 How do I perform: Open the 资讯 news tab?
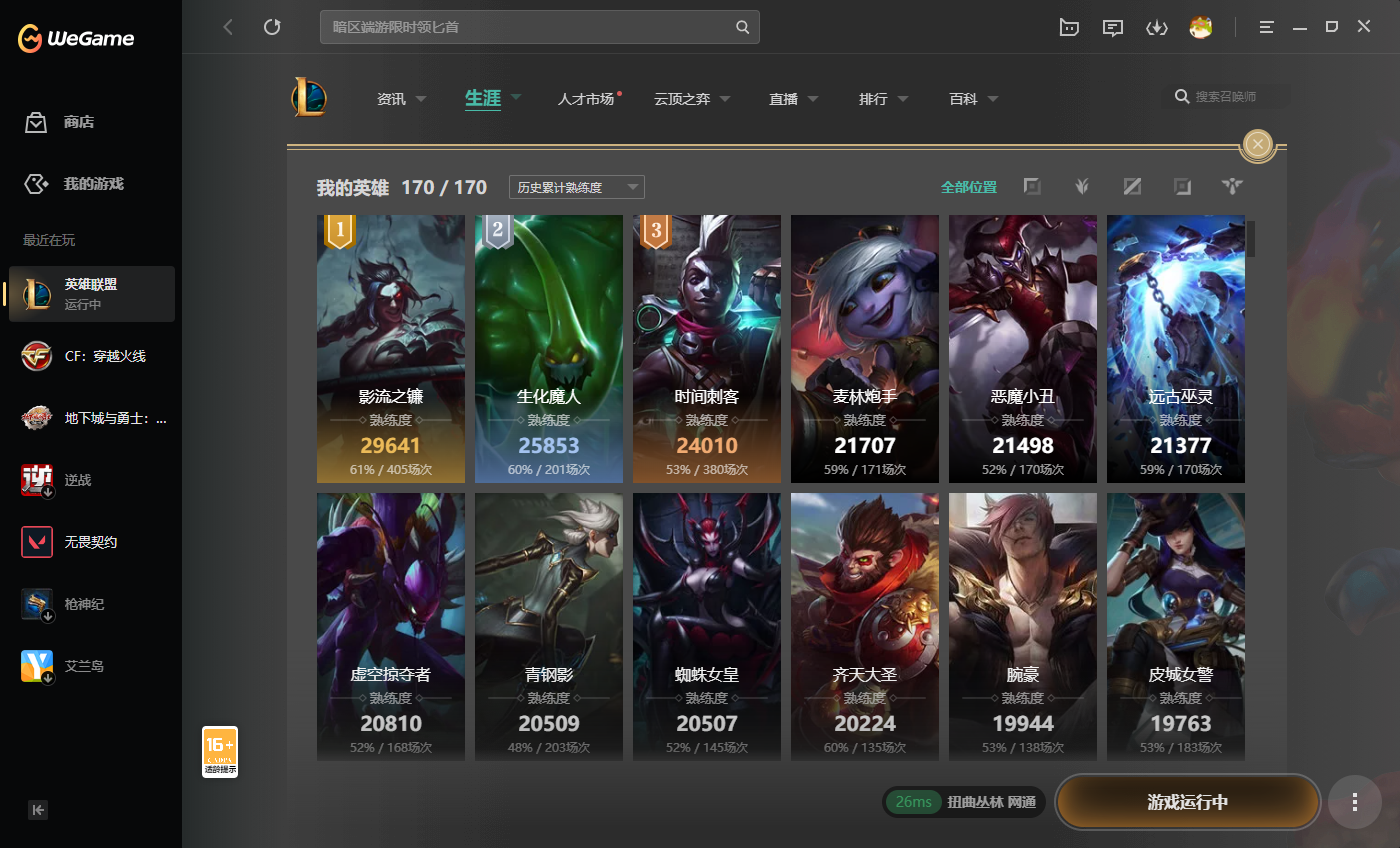click(391, 99)
